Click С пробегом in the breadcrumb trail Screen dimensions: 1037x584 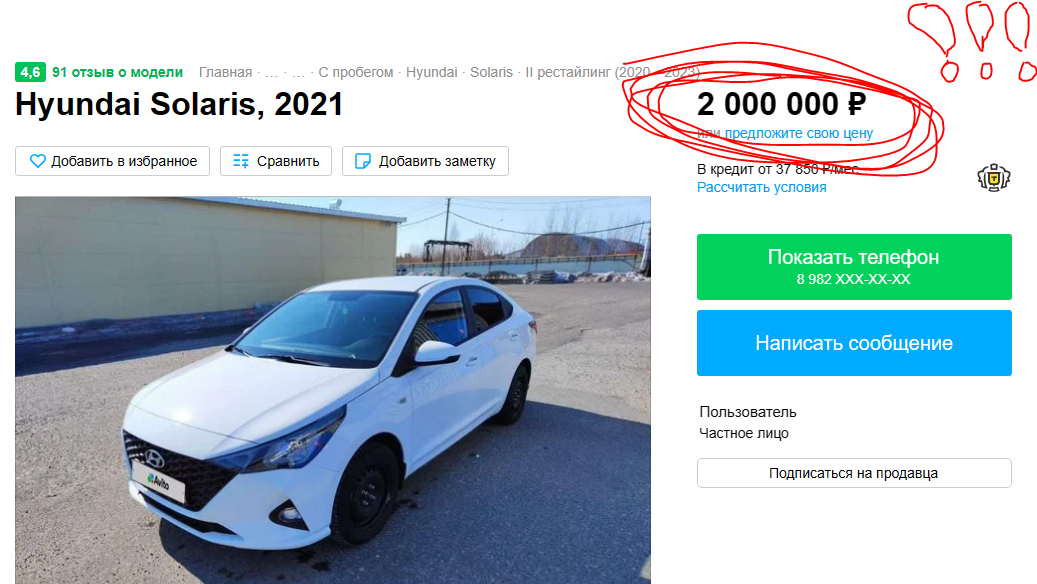(x=356, y=72)
